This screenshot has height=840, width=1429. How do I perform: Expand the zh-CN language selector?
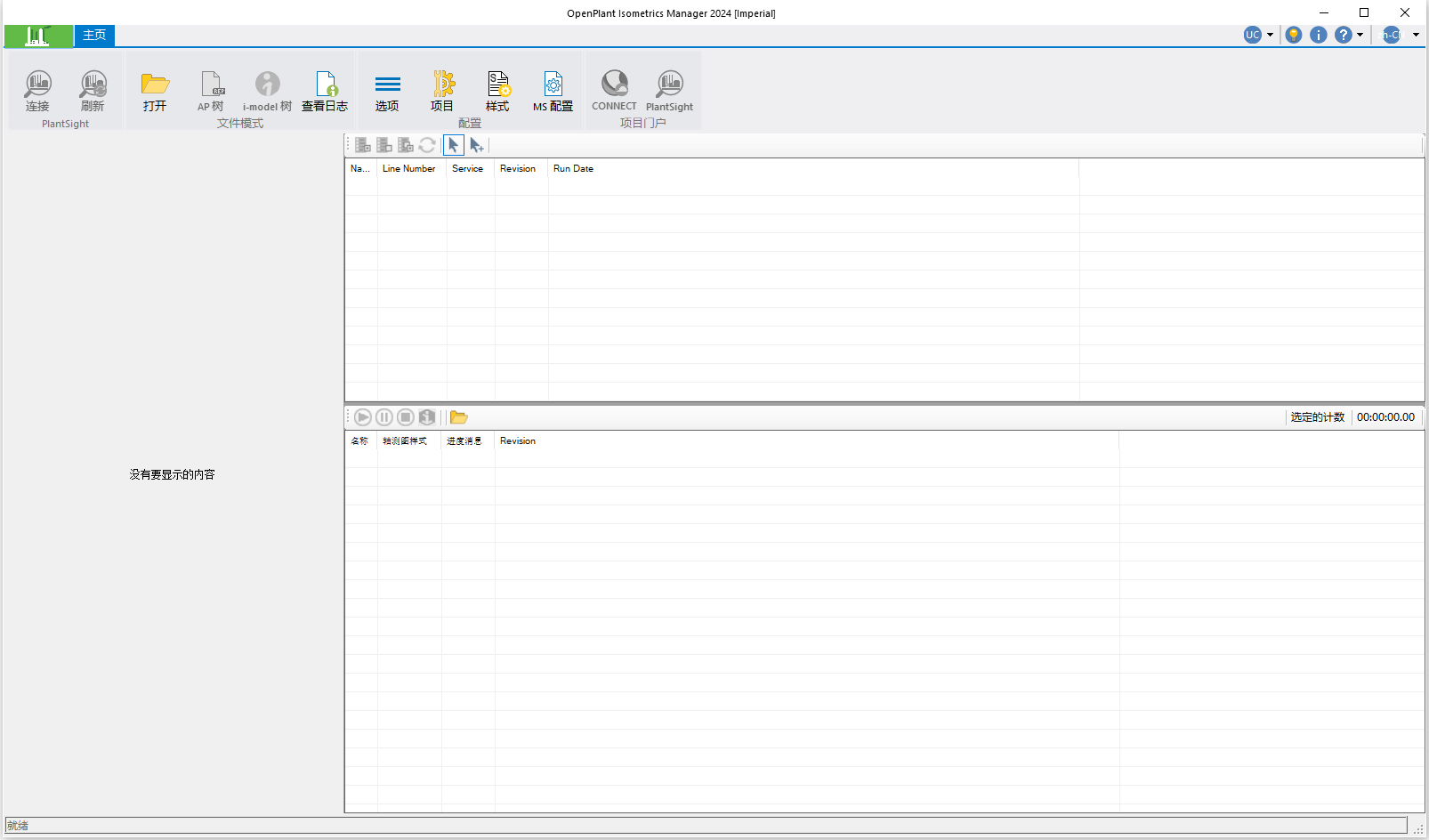tap(1397, 35)
